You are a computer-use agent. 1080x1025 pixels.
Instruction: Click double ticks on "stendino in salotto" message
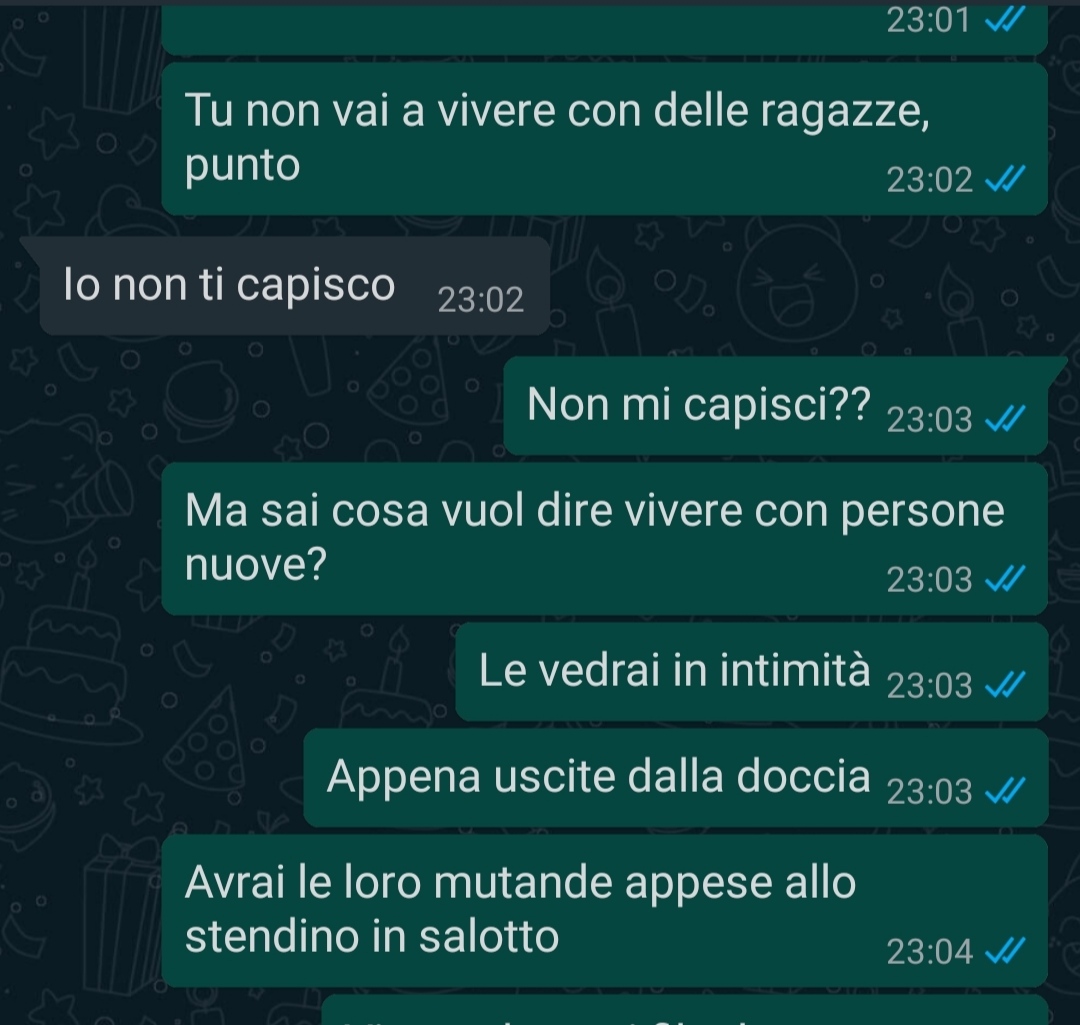pos(1006,952)
